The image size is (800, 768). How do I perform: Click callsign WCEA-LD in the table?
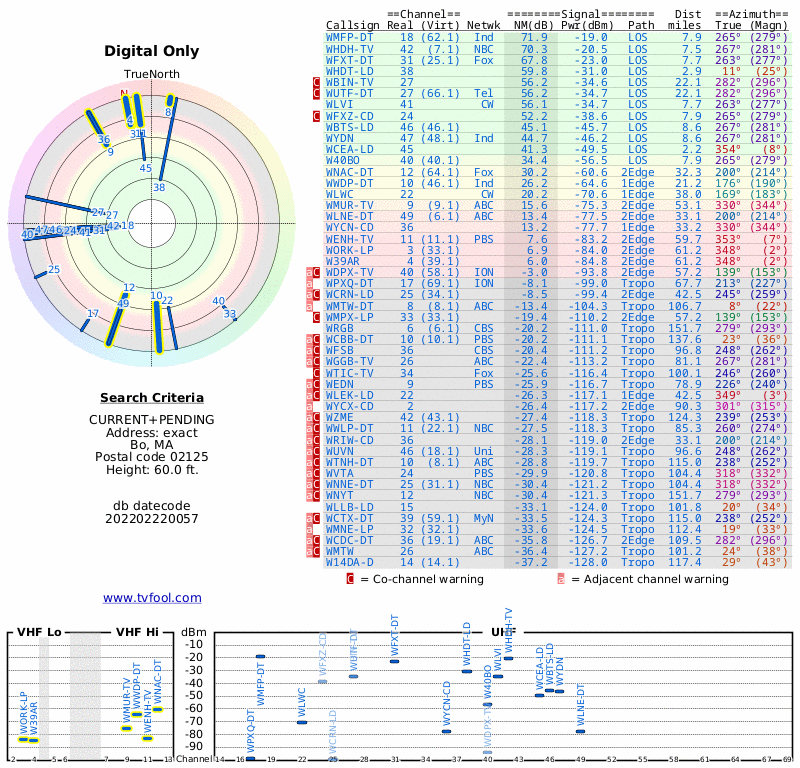pyautogui.click(x=349, y=150)
